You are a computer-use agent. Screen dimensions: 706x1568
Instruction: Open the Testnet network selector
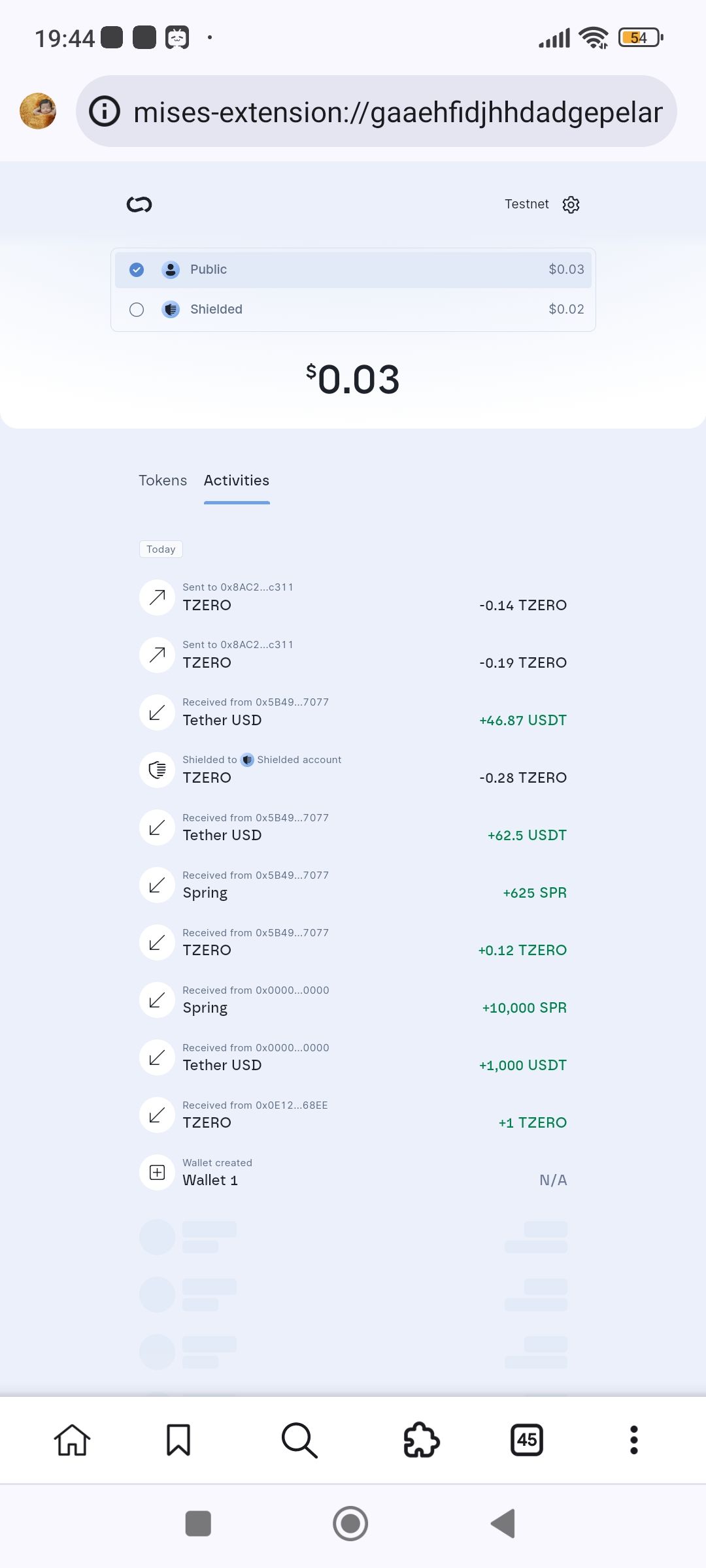point(526,204)
